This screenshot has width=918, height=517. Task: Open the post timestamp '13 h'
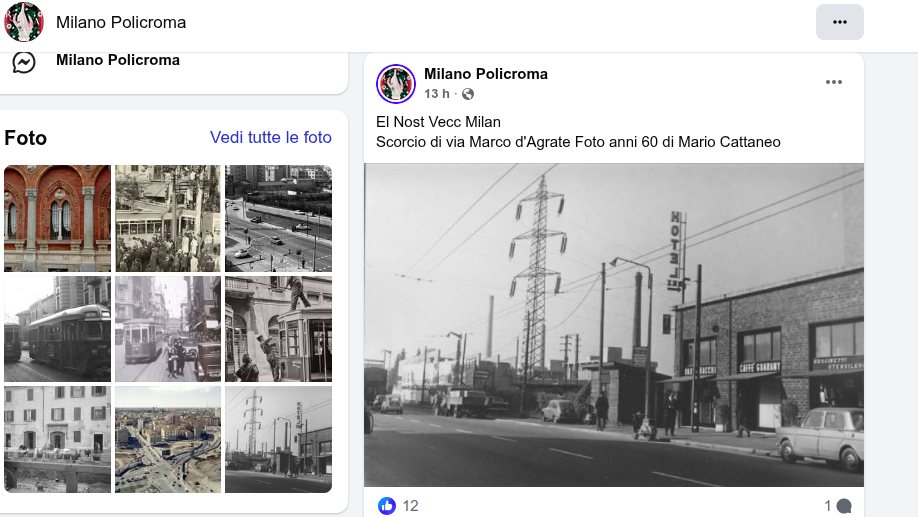click(x=437, y=94)
